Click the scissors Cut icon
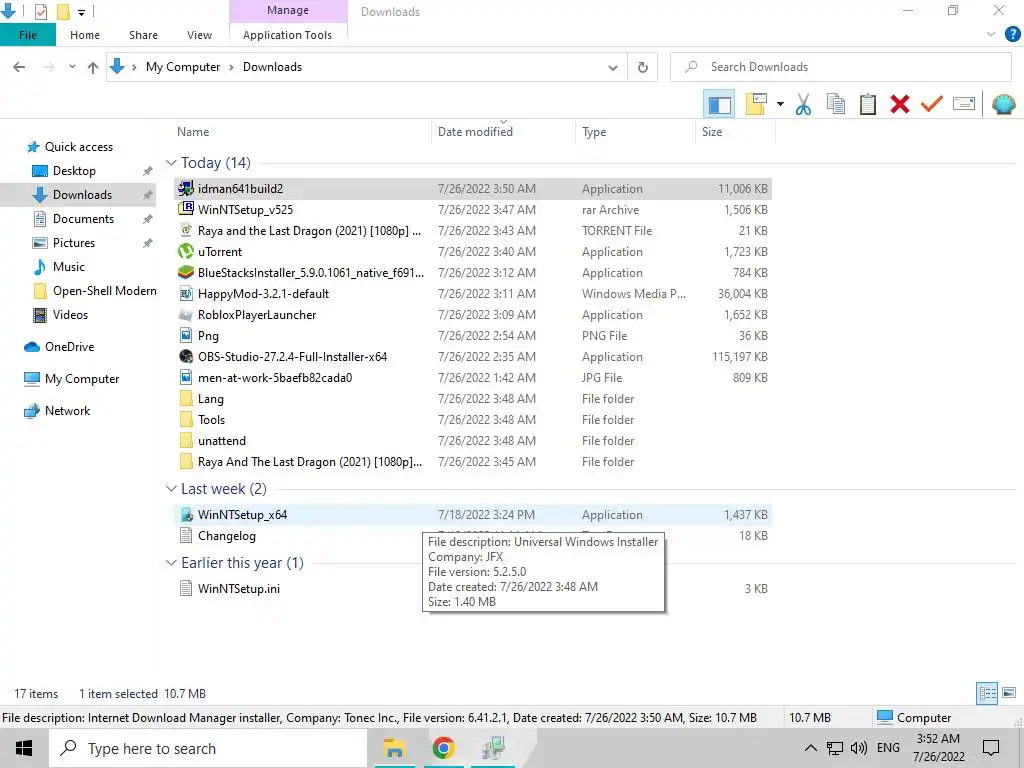Screen dimensions: 1024x768 click(803, 104)
